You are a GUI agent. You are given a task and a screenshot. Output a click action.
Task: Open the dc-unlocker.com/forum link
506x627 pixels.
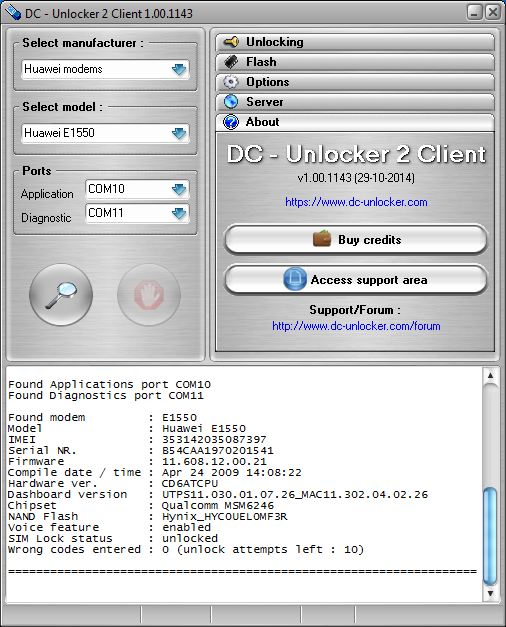356,326
